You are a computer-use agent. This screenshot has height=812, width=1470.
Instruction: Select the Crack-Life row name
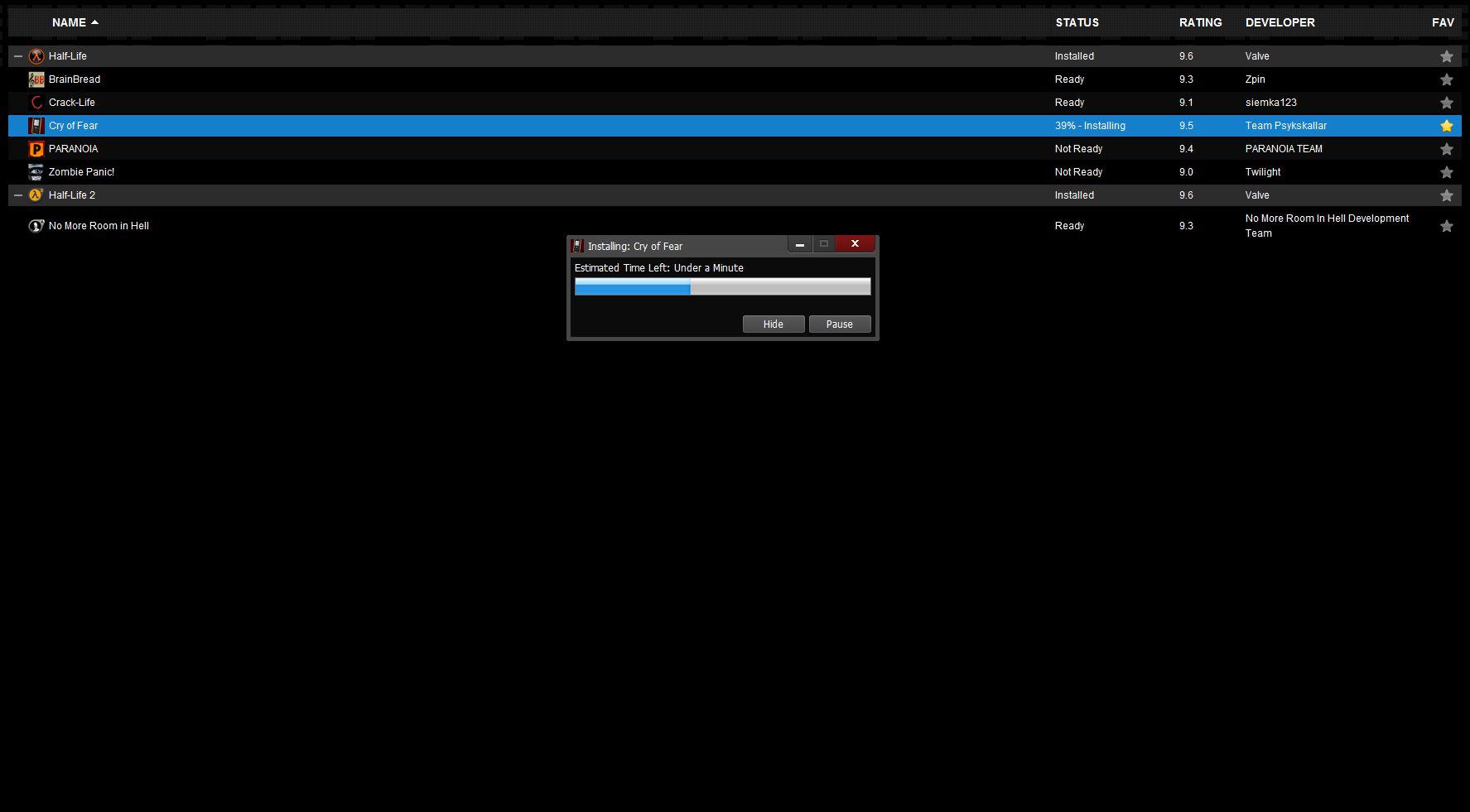click(72, 103)
